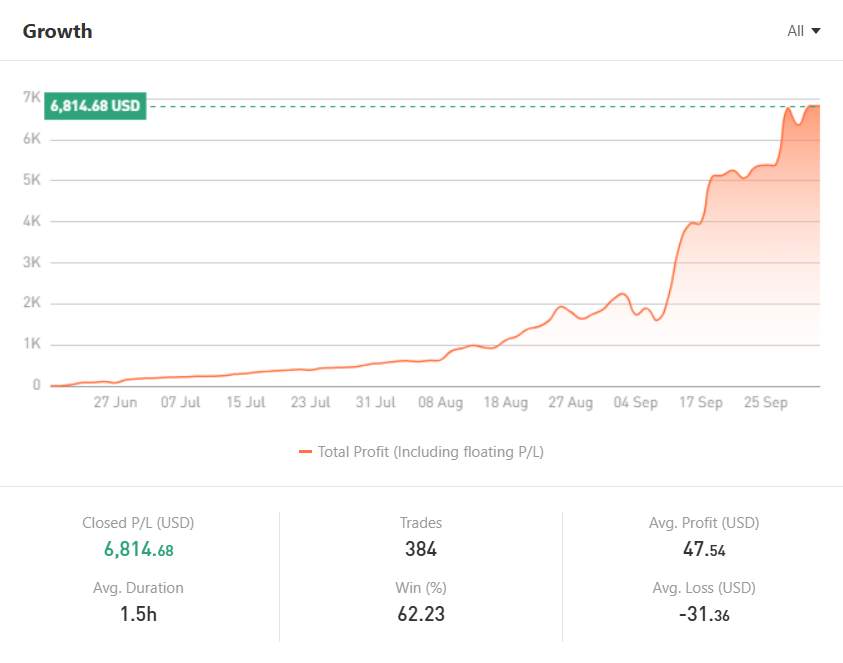The height and width of the screenshot is (663, 843).
Task: Click the Avg. Profit value 47.54
Action: (x=703, y=549)
